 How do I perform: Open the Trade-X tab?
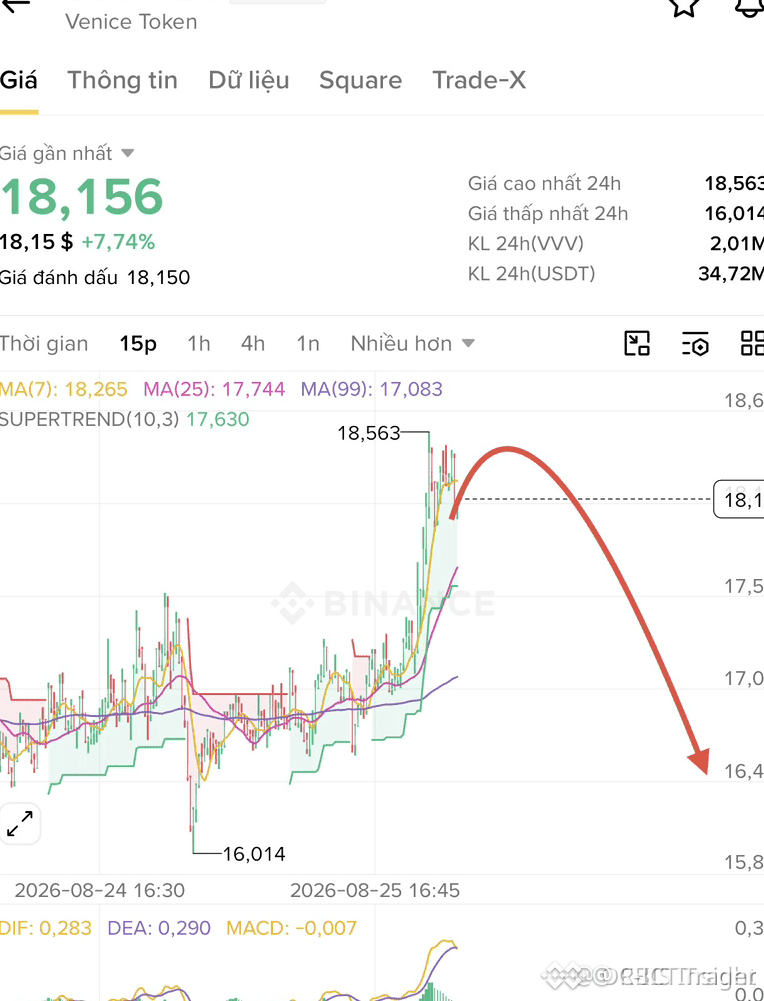coord(479,80)
